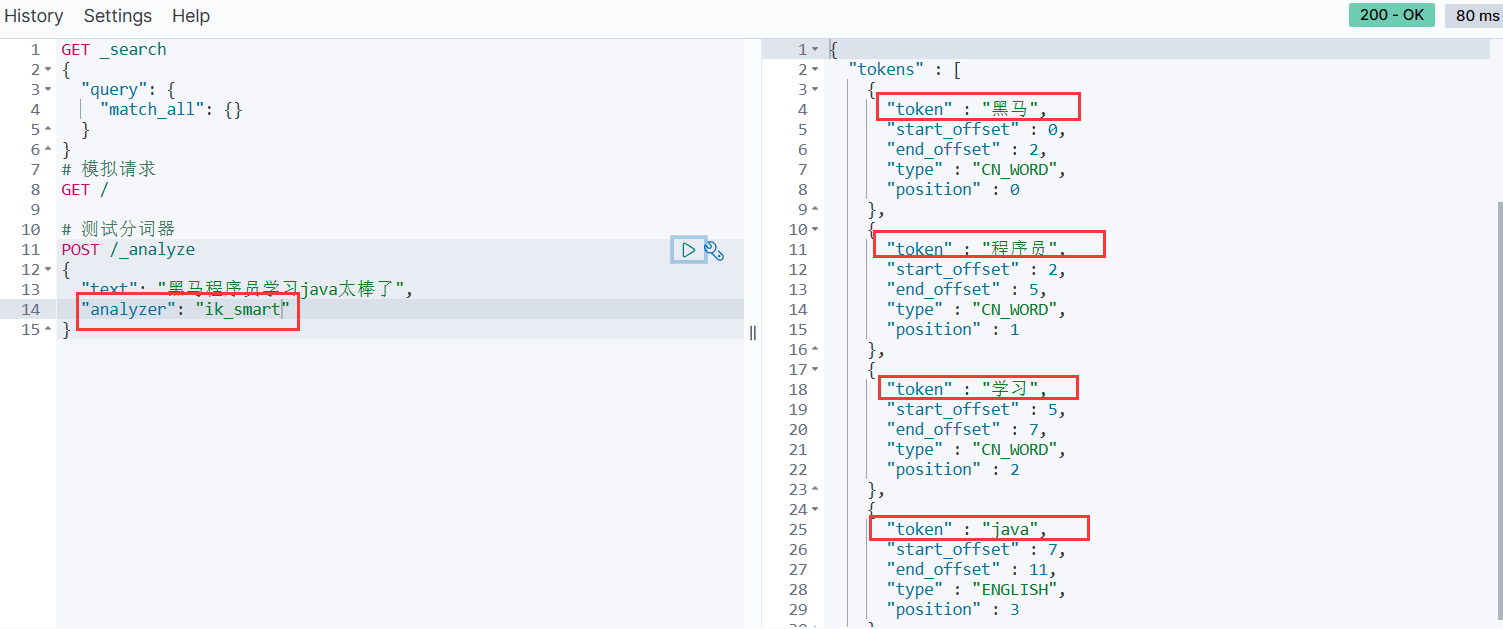This screenshot has width=1503, height=629.
Task: Click the "position" : 0 output line
Action: pyautogui.click(x=952, y=190)
